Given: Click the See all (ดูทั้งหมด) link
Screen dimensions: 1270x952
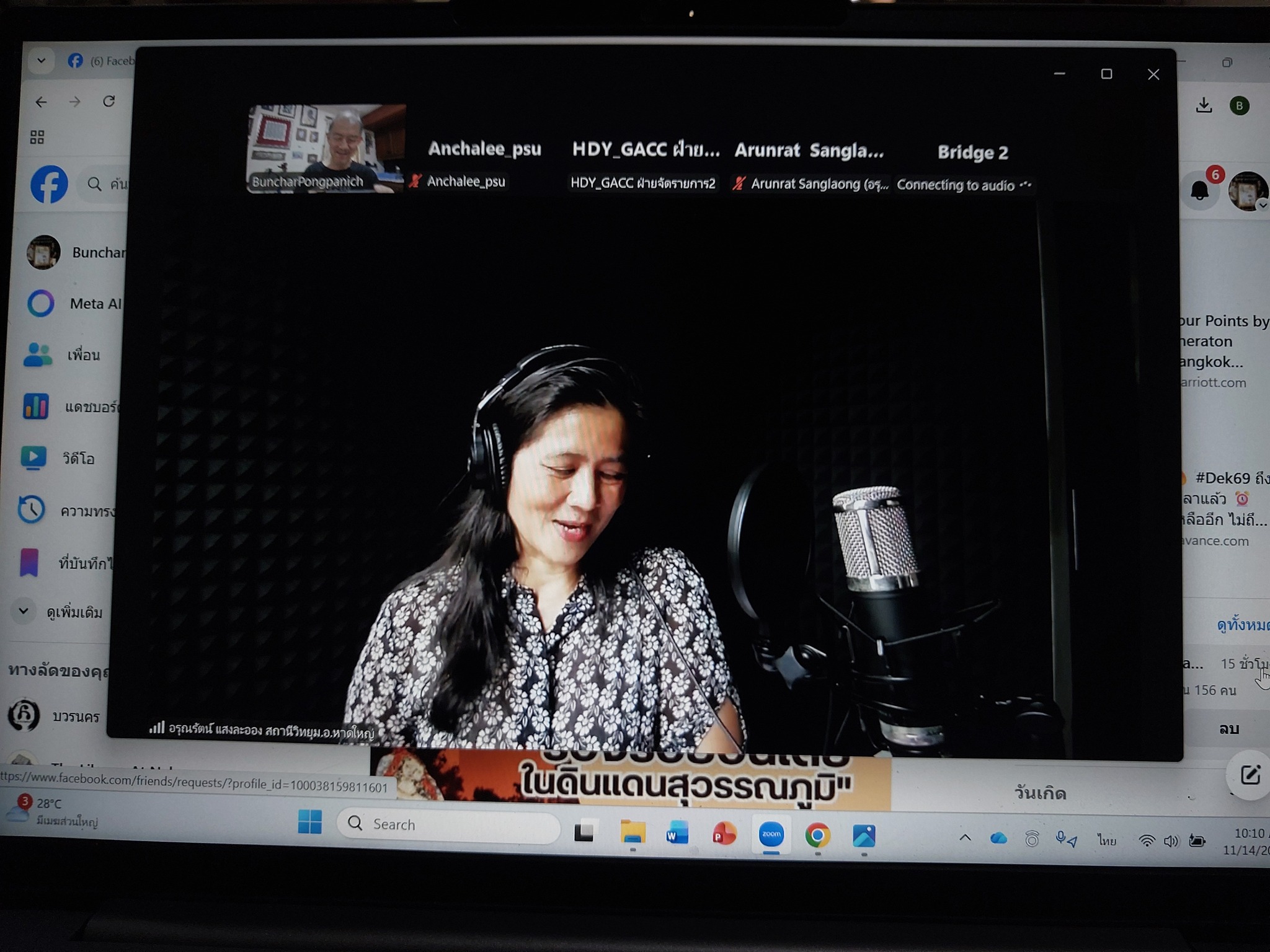Looking at the screenshot, I should 1242,625.
